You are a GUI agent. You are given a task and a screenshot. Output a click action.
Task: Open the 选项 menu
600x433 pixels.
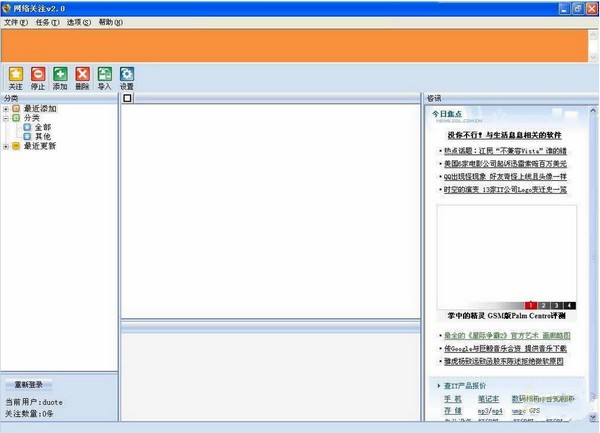[79, 22]
